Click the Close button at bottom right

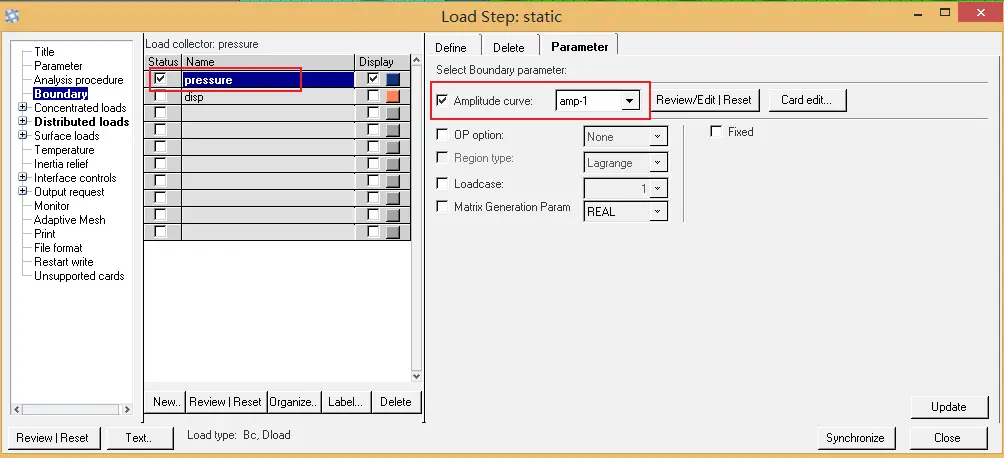[947, 438]
